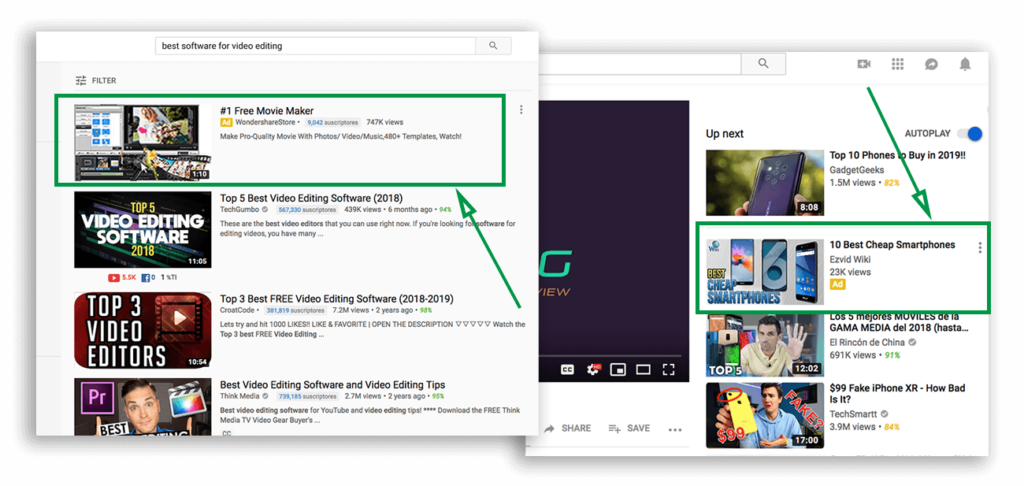Screen dimensions: 1024x486
Task: Click the create video camera icon
Action: 864,63
